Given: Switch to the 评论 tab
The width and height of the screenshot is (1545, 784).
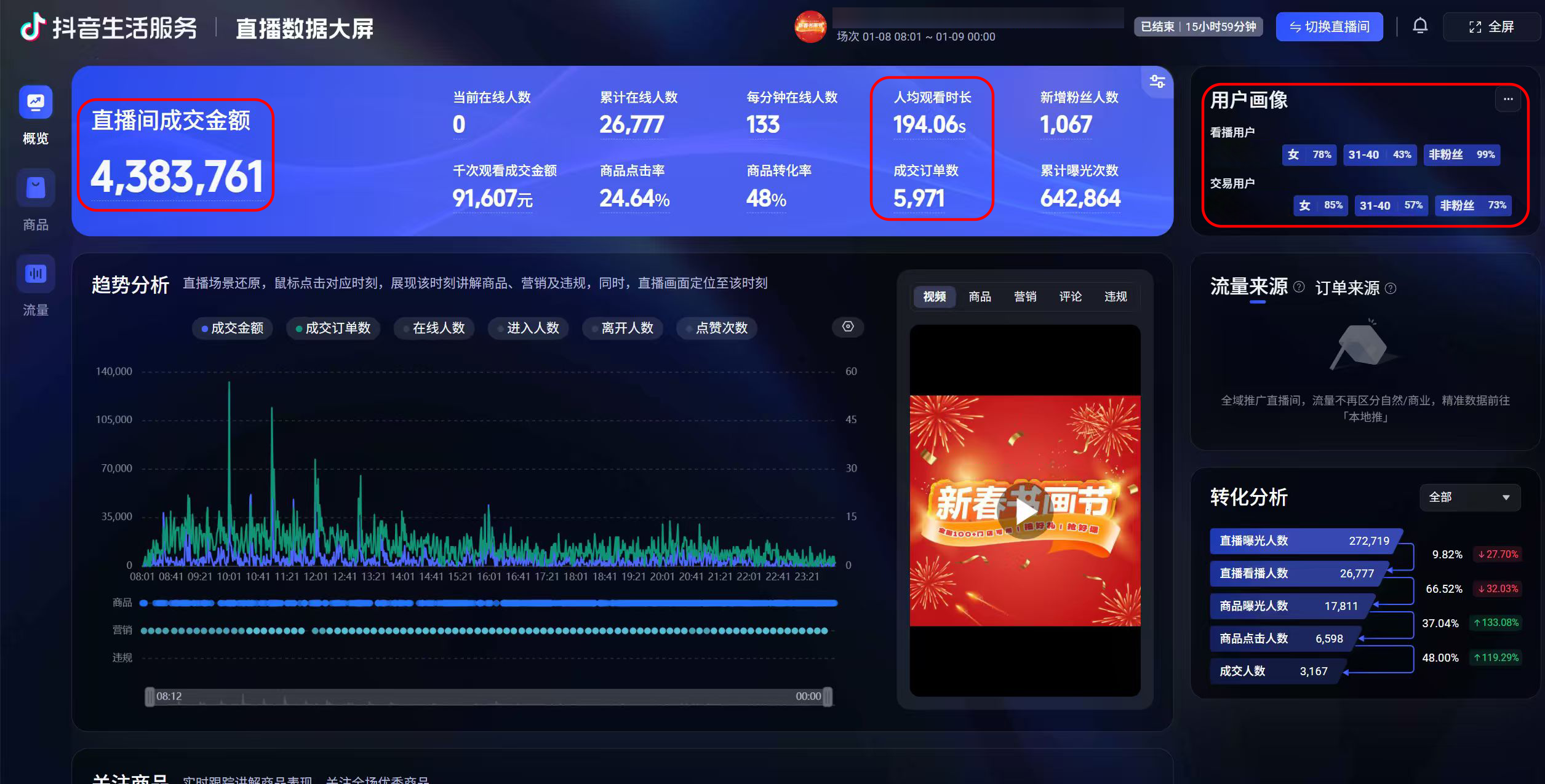Looking at the screenshot, I should click(x=1070, y=296).
